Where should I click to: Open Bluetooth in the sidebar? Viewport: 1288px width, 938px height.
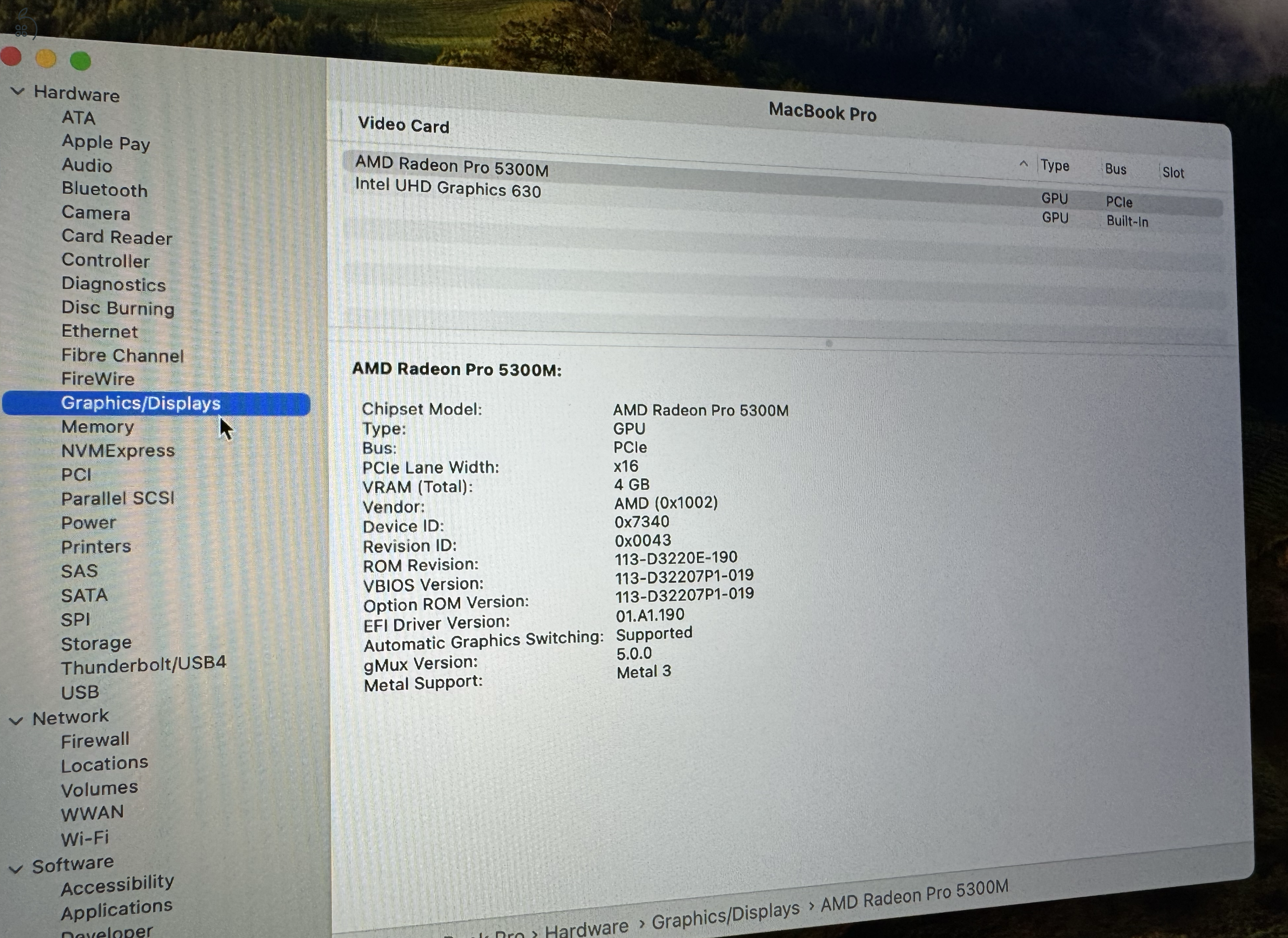[105, 189]
